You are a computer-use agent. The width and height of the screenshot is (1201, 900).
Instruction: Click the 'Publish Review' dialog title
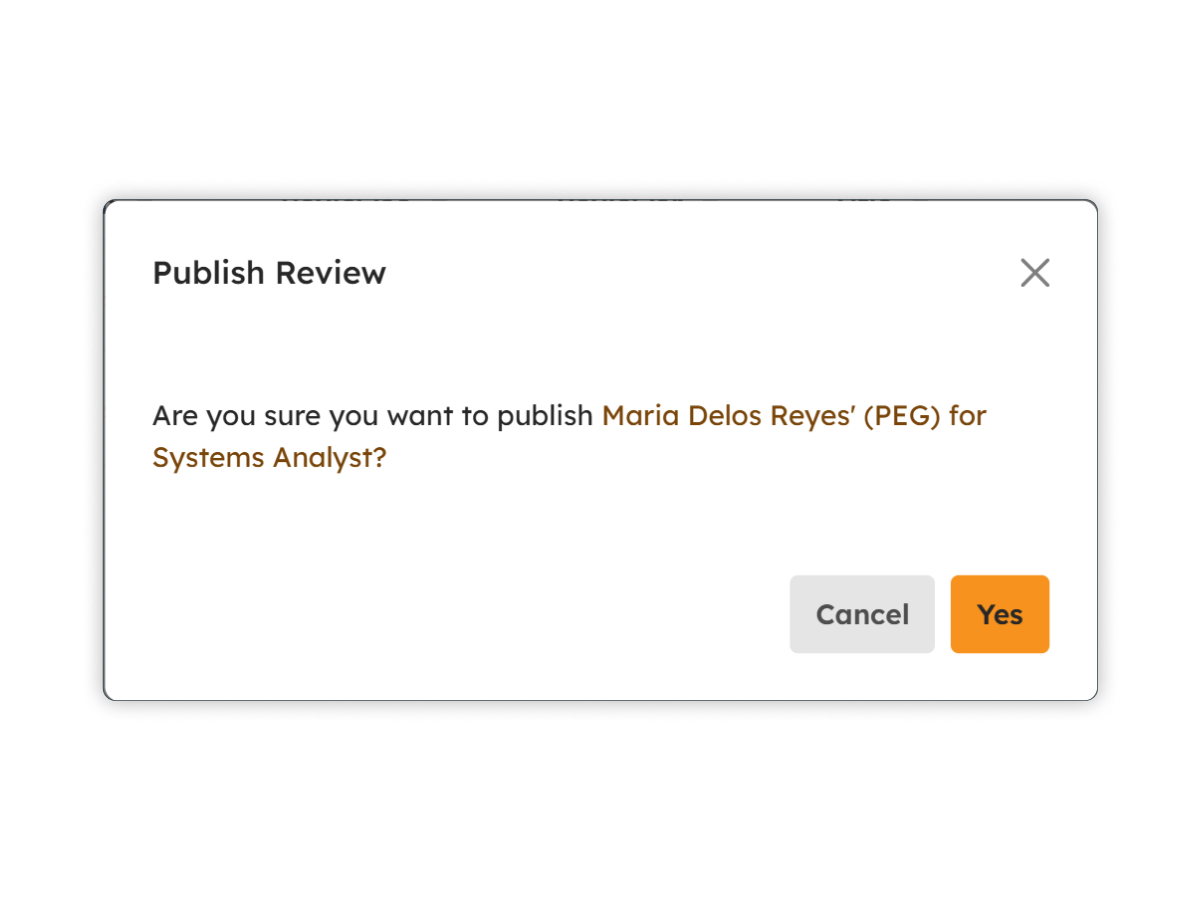click(x=269, y=273)
